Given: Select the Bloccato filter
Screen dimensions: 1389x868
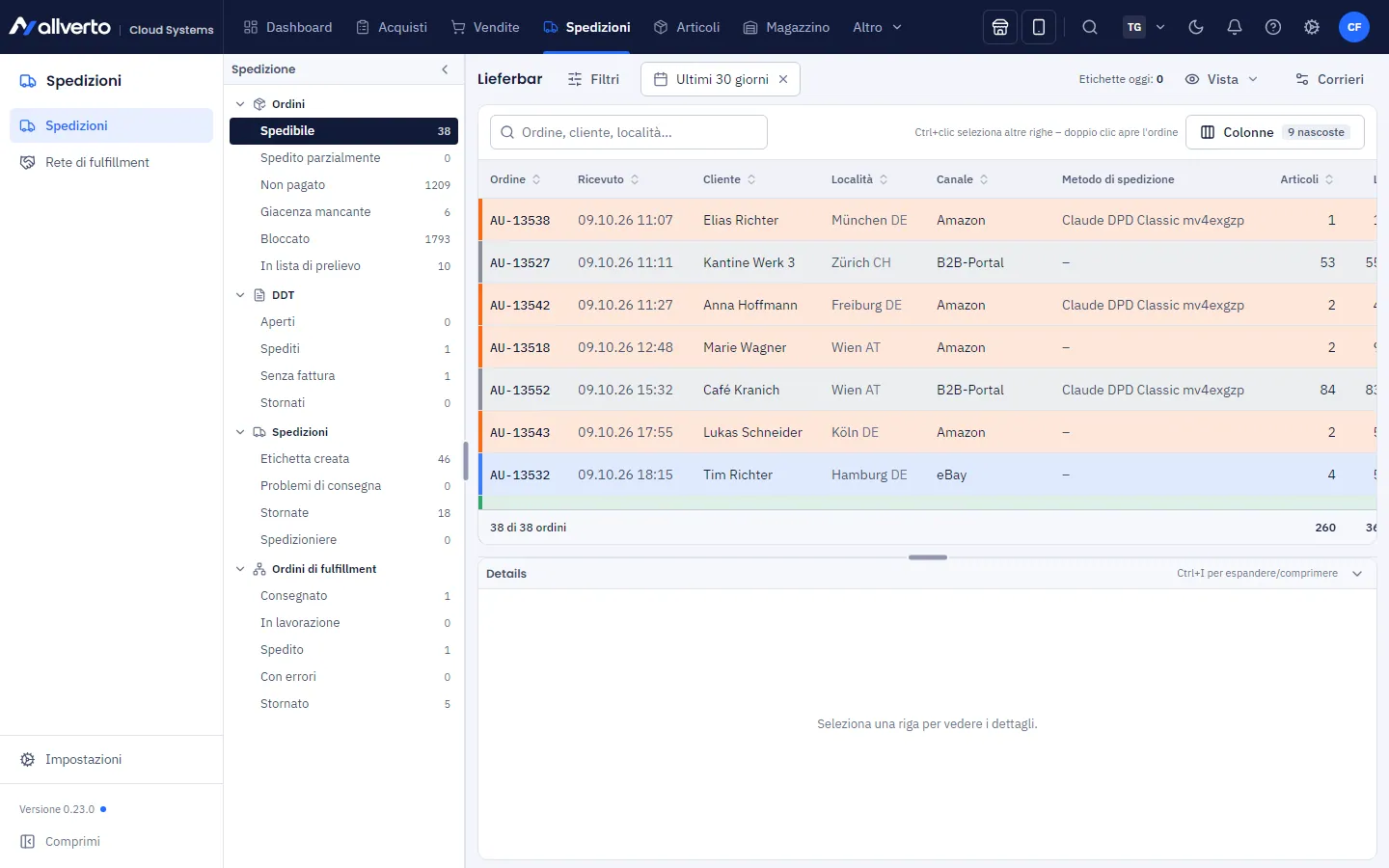Looking at the screenshot, I should point(343,239).
